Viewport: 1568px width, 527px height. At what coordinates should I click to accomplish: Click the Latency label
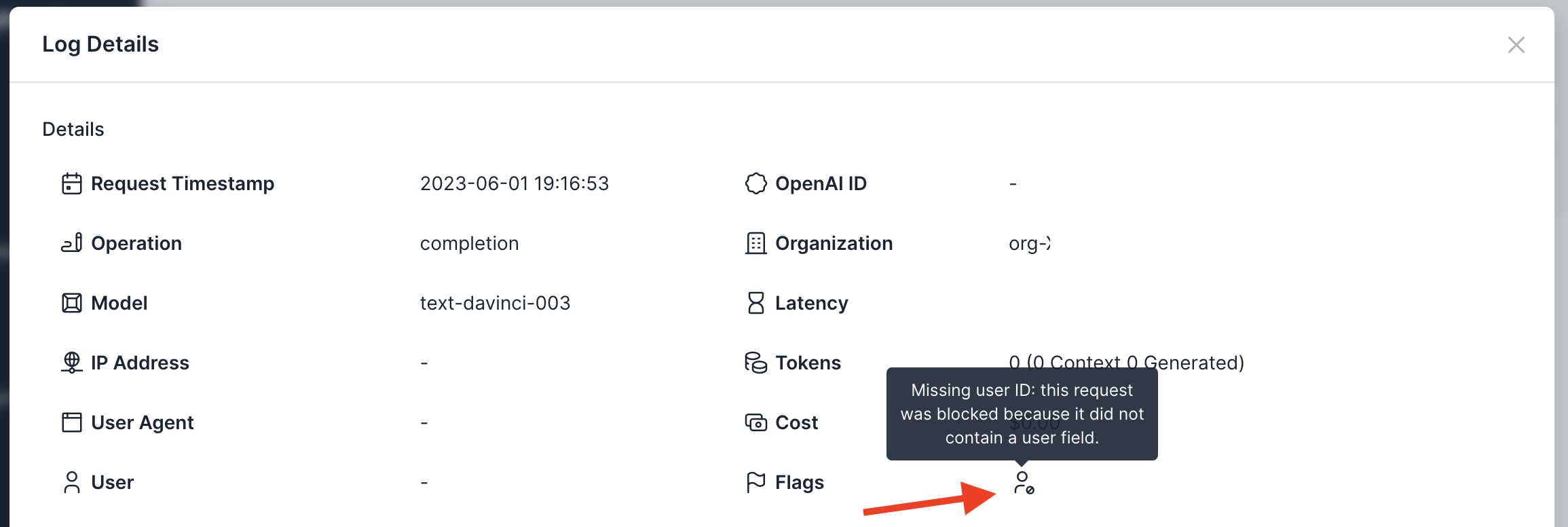[812, 304]
